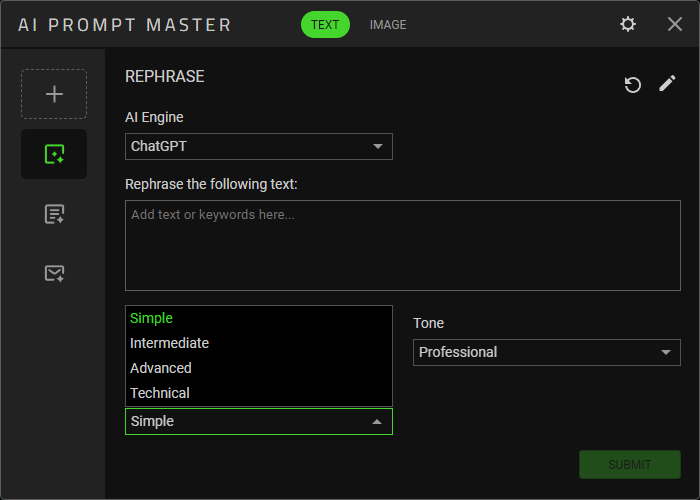The image size is (700, 500).
Task: Click the edit pencil icon
Action: tap(667, 84)
